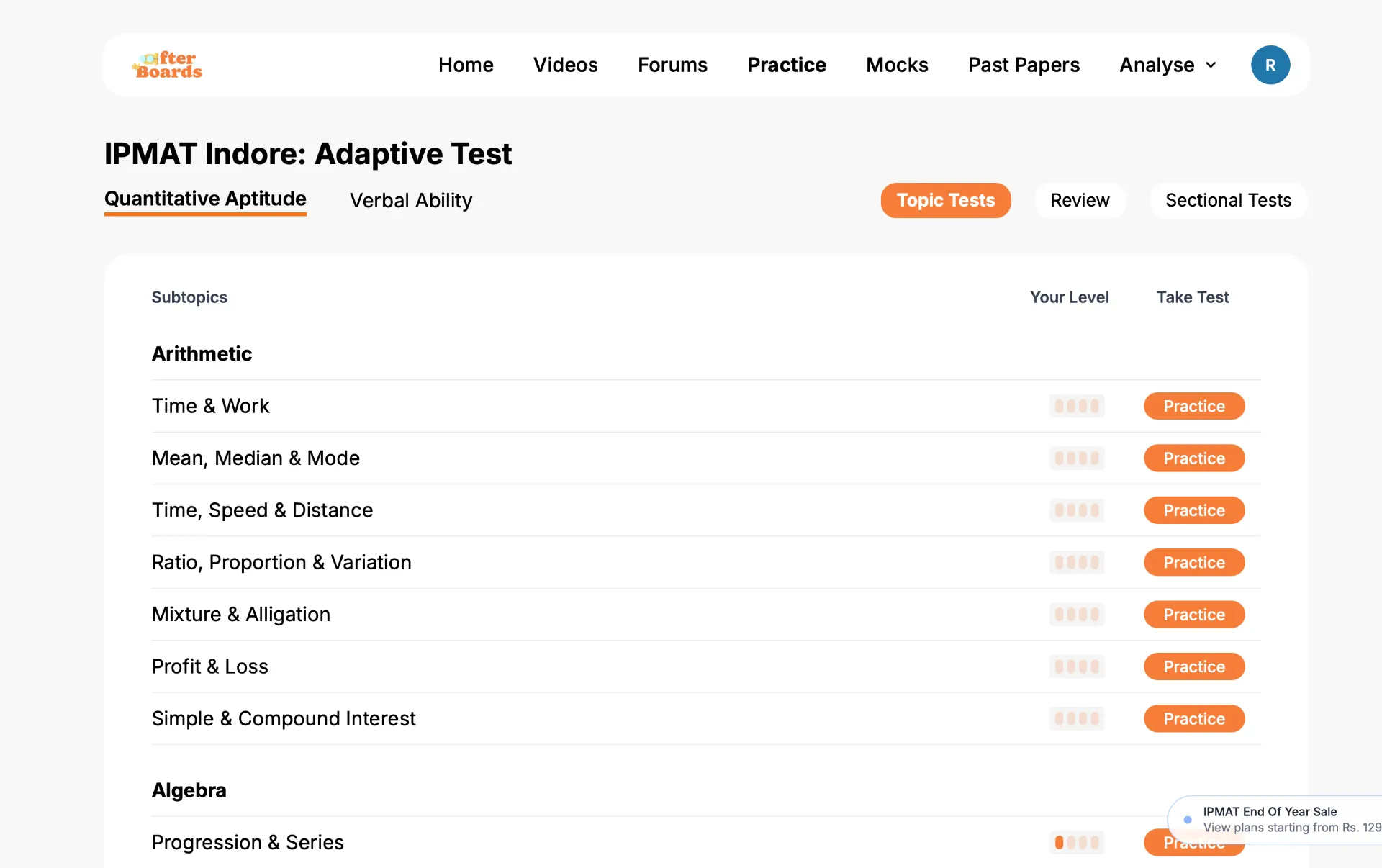This screenshot has width=1382, height=868.
Task: Start Practice for Mixture & Alligation
Action: click(1194, 615)
